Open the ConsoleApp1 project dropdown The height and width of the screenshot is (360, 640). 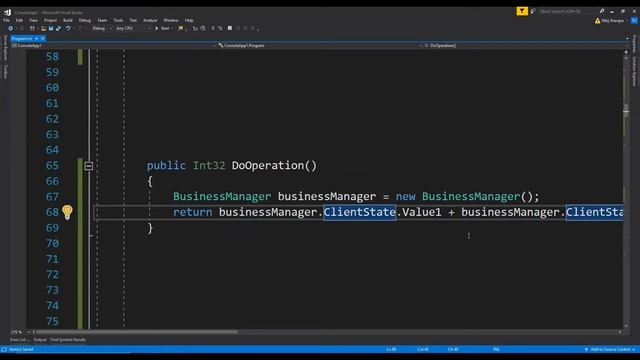[113, 46]
